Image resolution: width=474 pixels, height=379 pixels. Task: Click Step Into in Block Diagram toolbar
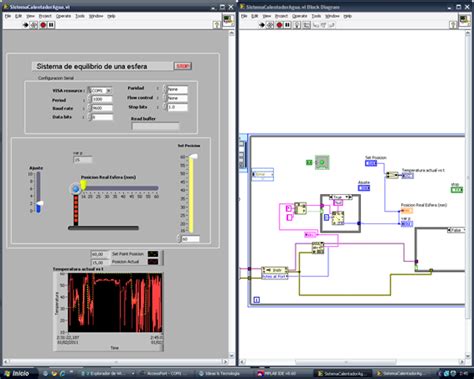(x=316, y=25)
